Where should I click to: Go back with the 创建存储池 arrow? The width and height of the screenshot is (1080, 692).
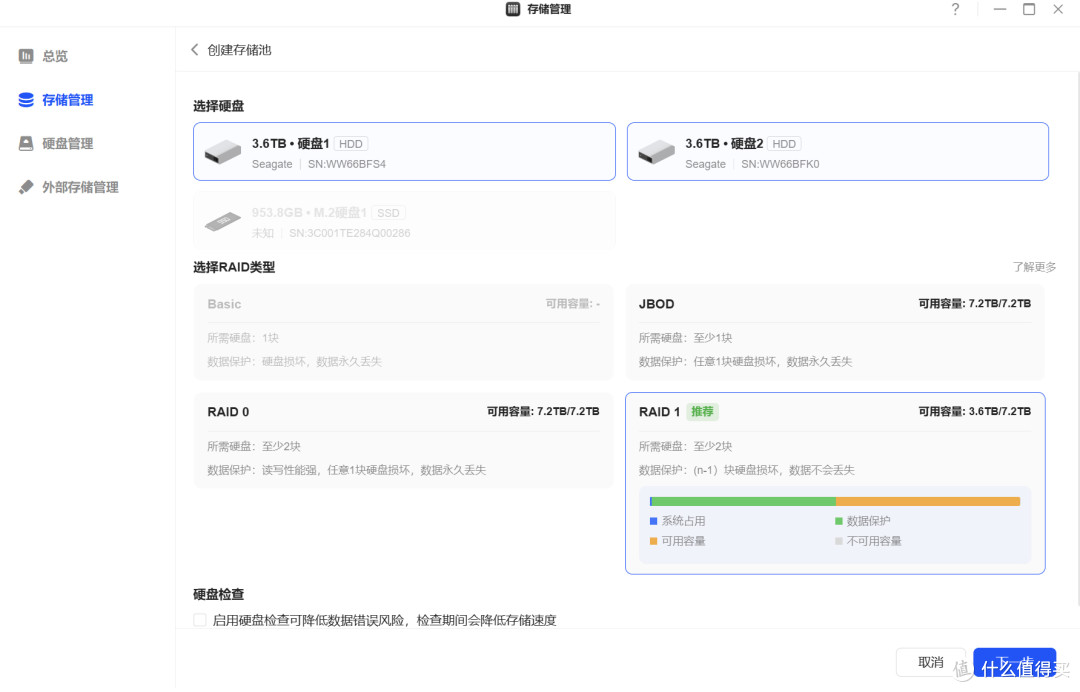194,50
